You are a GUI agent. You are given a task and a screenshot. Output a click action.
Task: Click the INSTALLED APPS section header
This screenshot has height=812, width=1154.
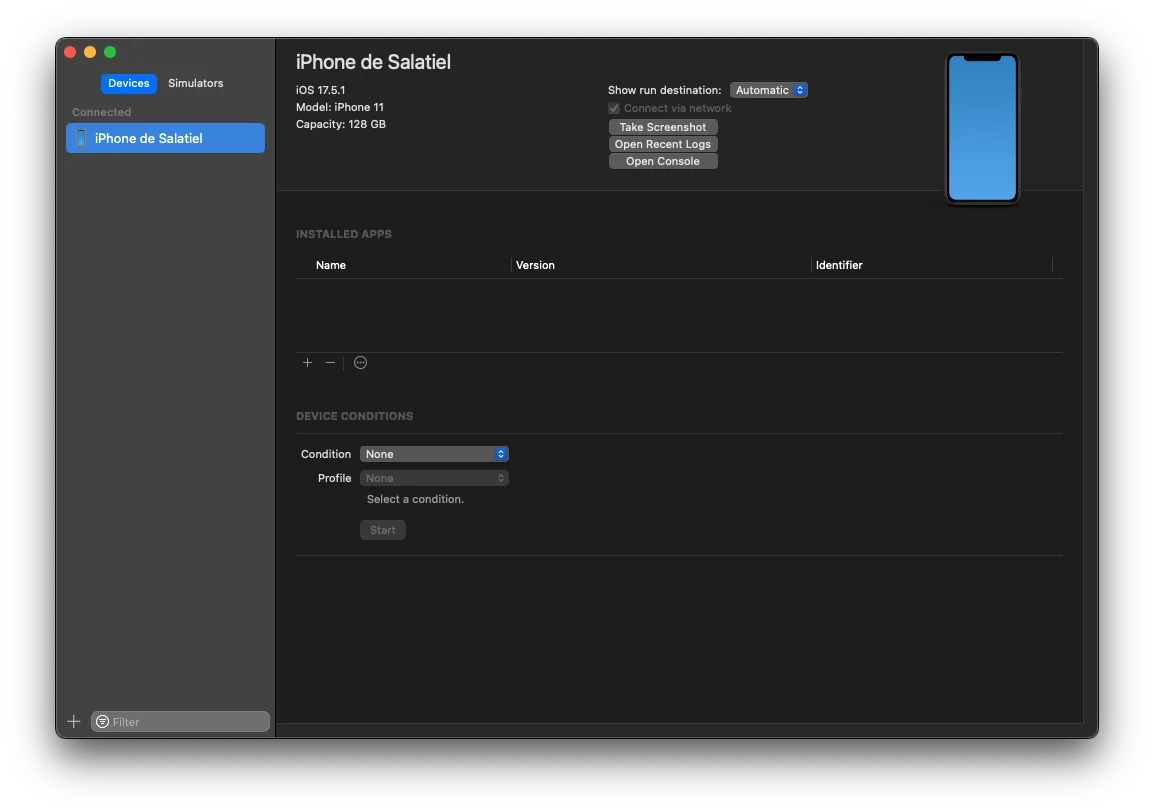[344, 234]
